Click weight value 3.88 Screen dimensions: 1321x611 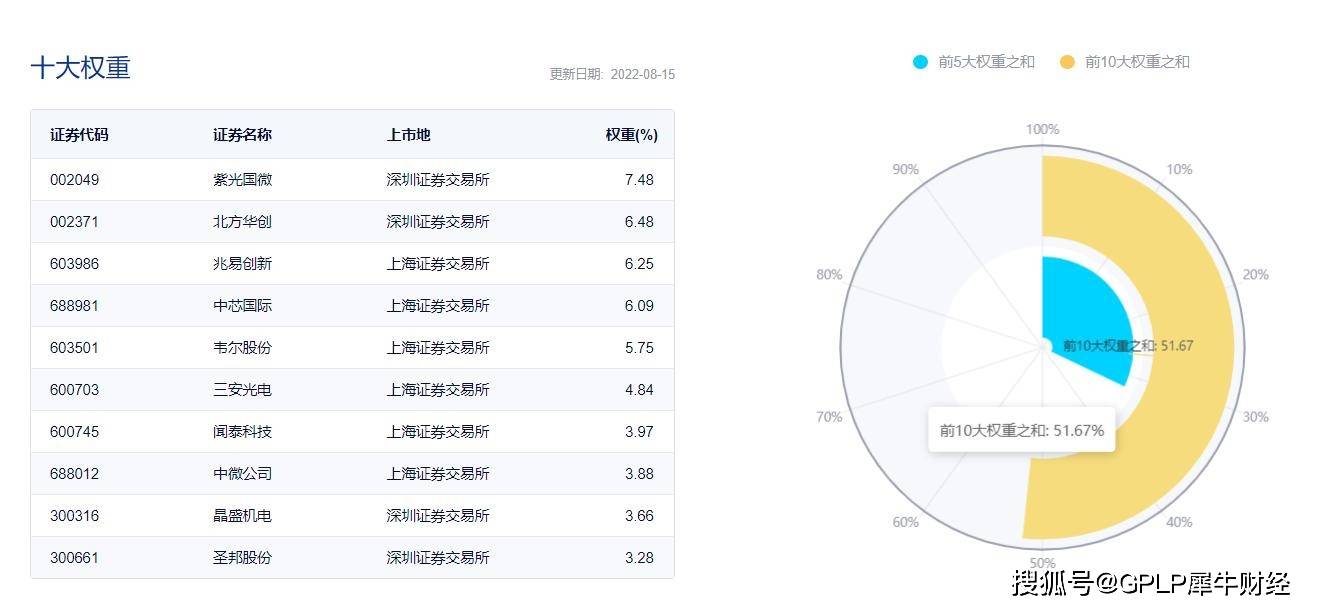639,474
